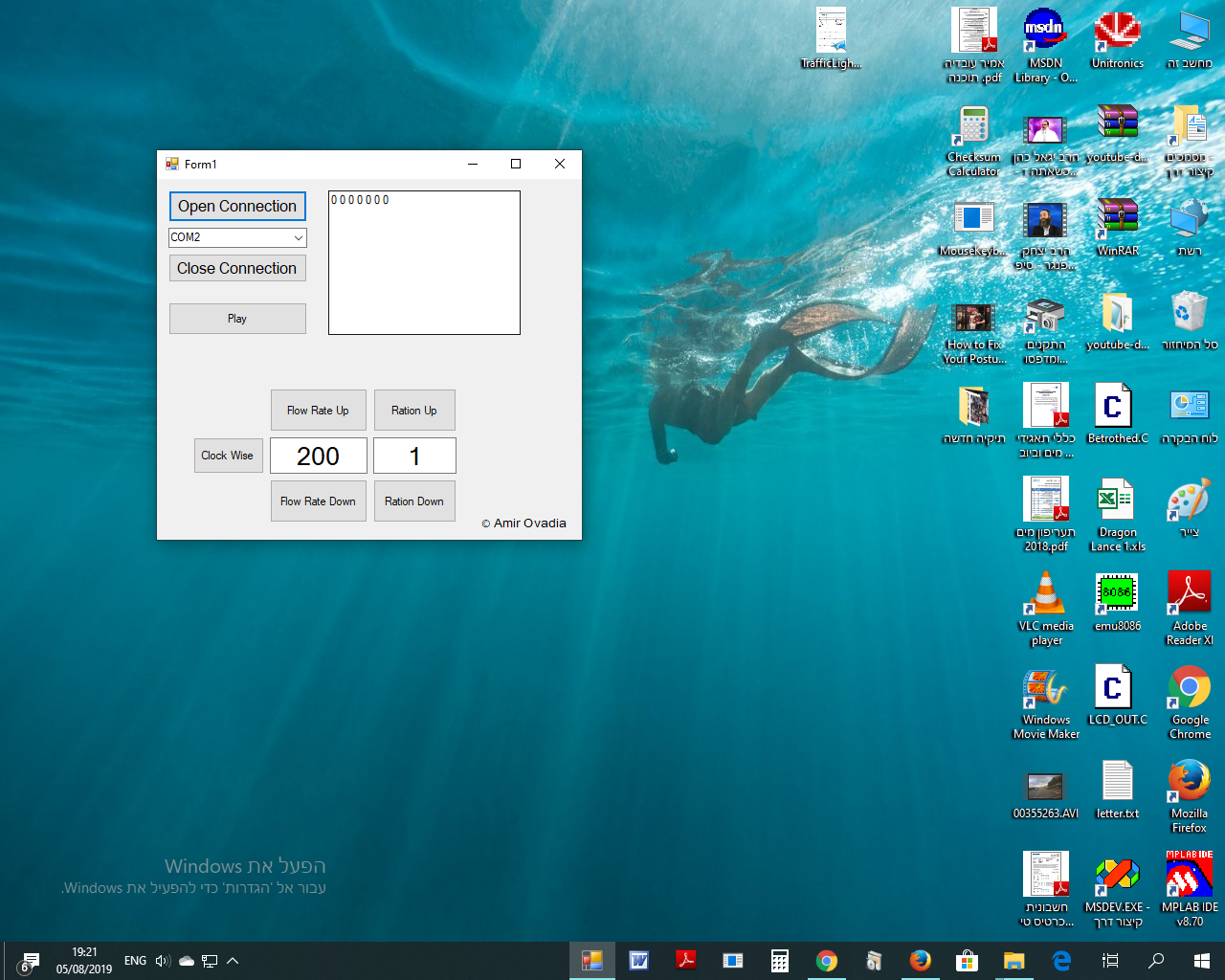Select the MPLAB IDE v8.70 shortcut
This screenshot has height=980, width=1225.
(1190, 890)
